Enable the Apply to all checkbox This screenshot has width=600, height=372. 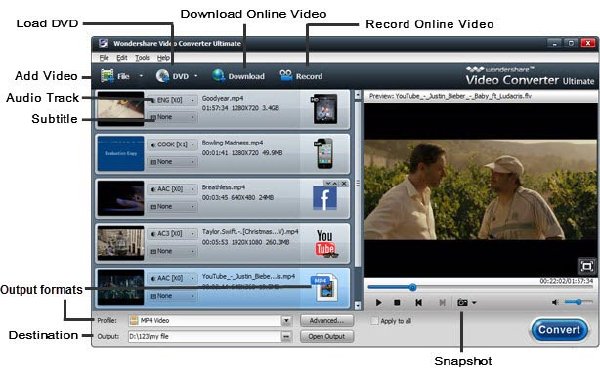coord(374,321)
